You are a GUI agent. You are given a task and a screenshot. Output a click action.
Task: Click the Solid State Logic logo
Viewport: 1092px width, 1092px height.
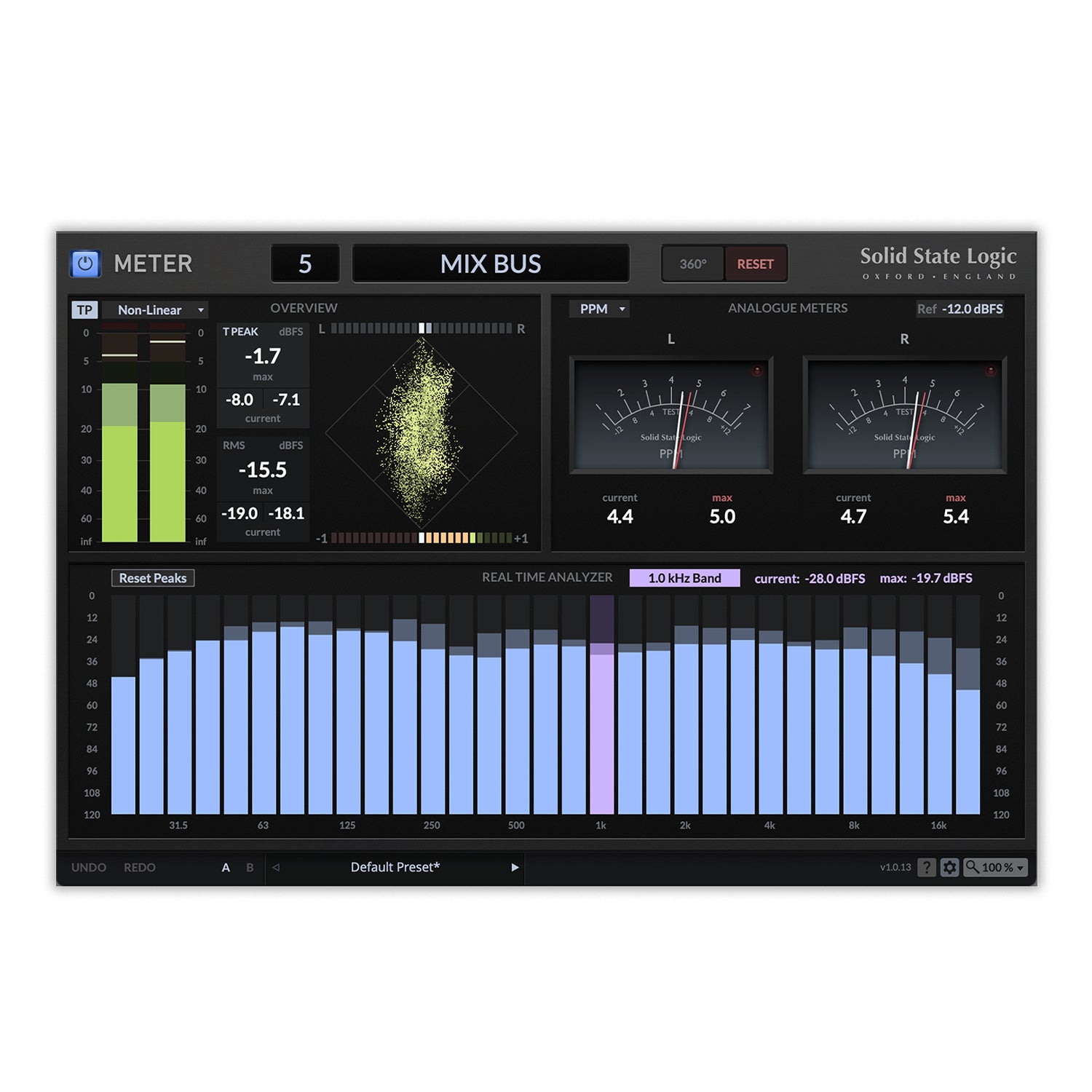coord(938,264)
